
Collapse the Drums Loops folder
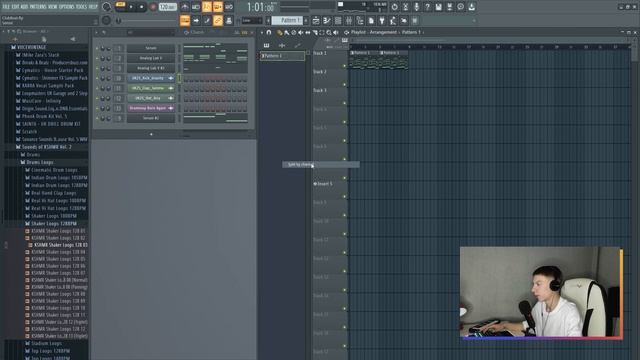40,162
